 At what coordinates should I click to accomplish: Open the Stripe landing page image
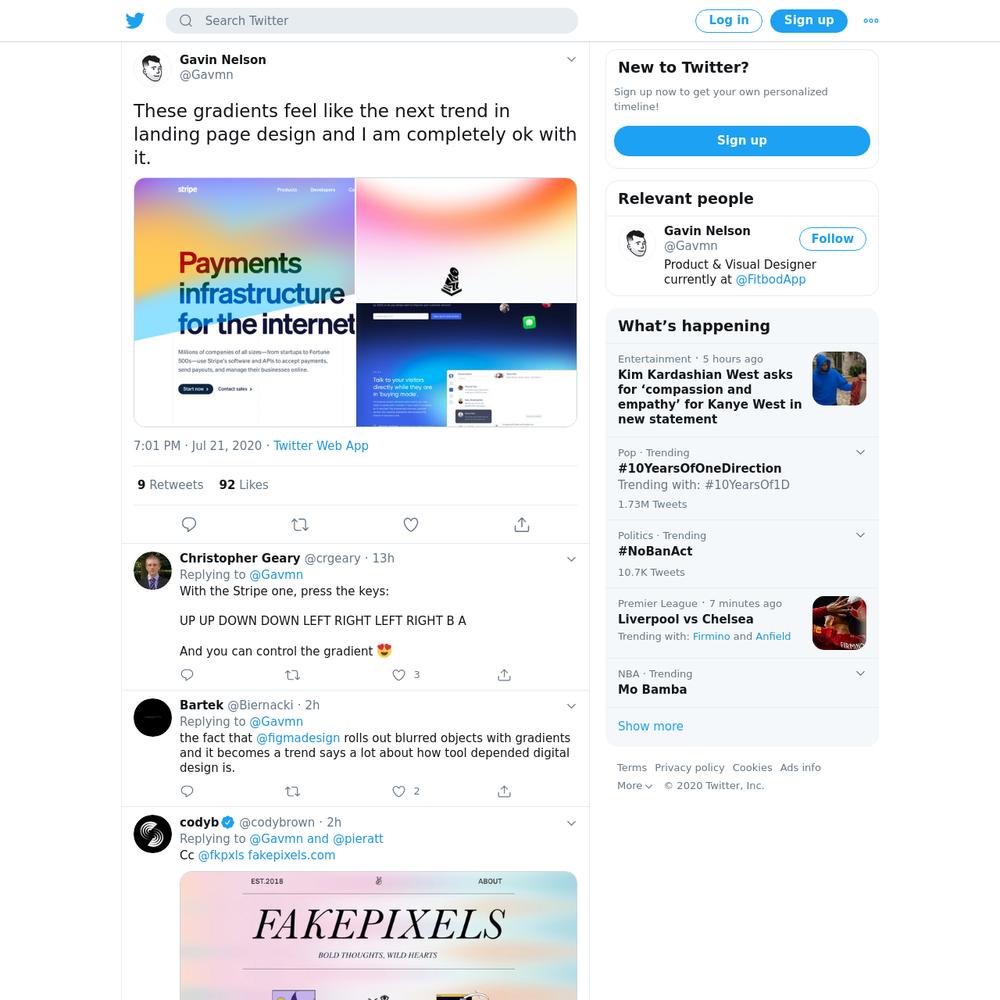[x=244, y=302]
